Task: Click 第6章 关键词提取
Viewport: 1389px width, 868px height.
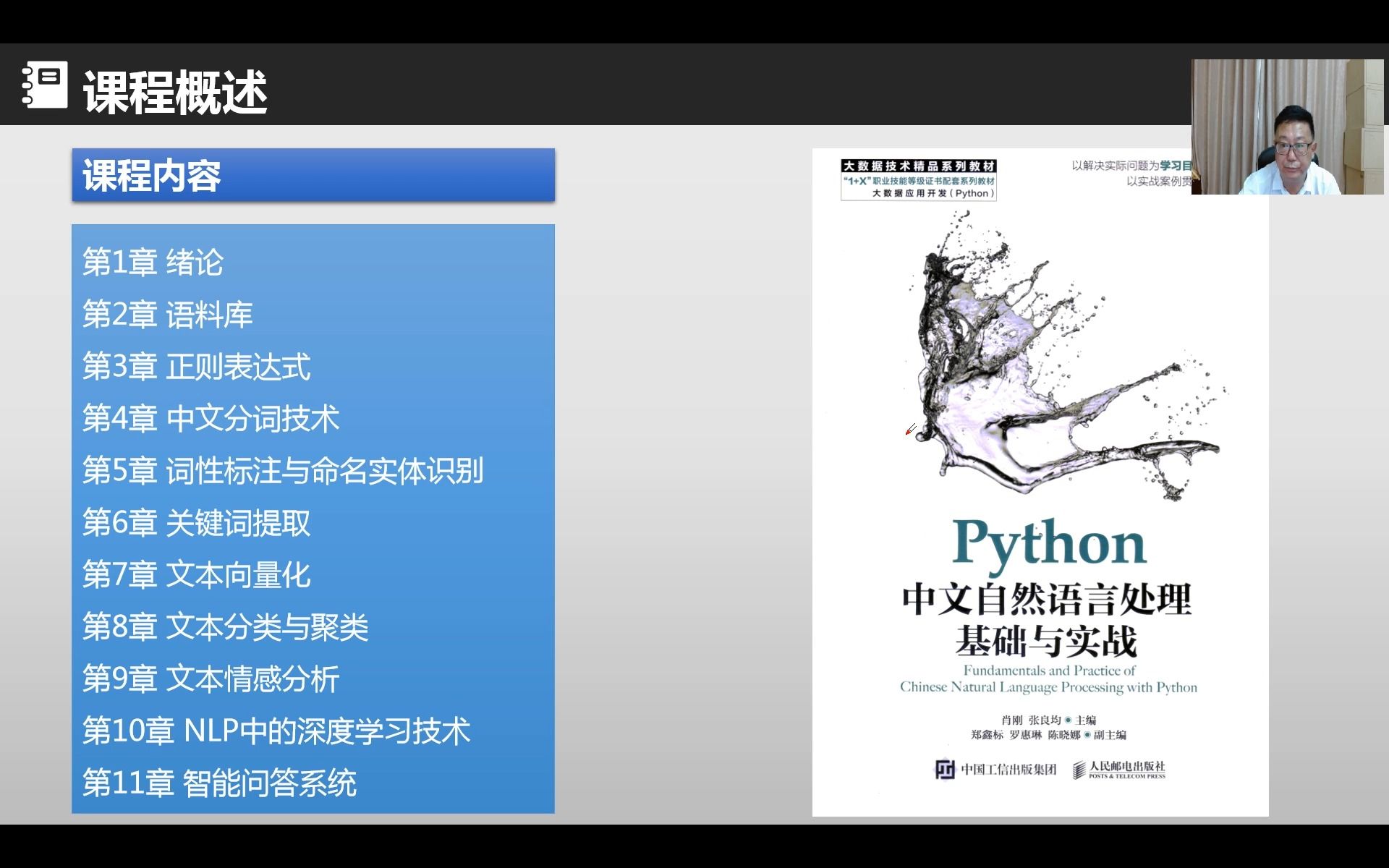Action: (x=196, y=522)
